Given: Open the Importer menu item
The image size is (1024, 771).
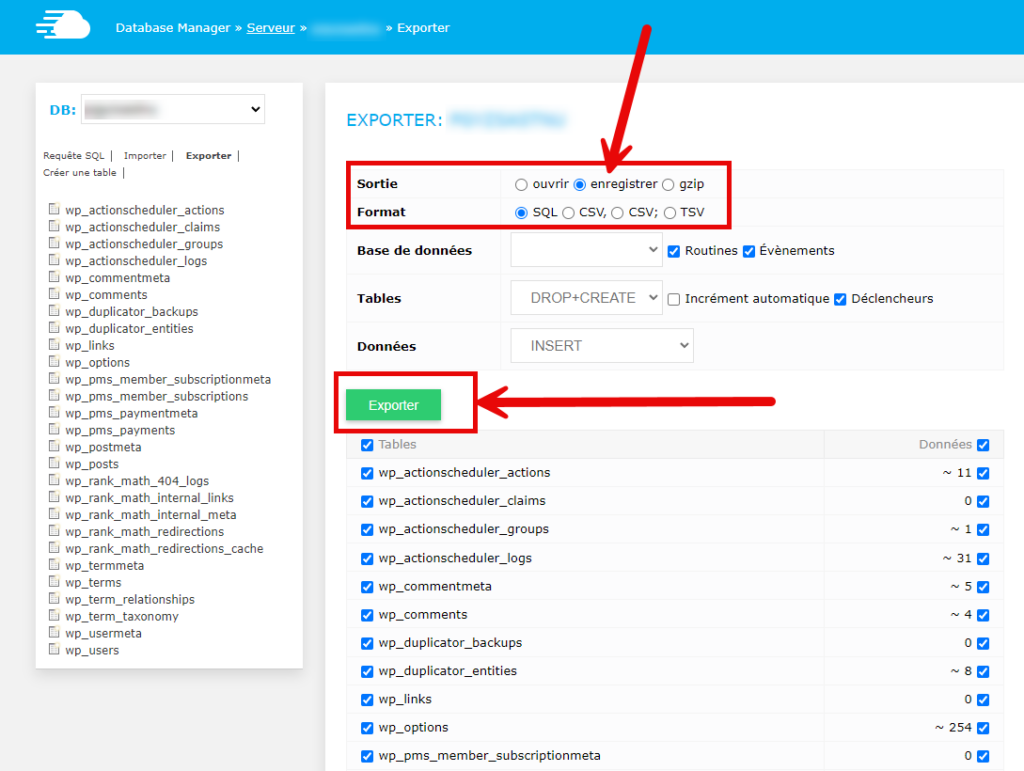Looking at the screenshot, I should click(x=145, y=155).
